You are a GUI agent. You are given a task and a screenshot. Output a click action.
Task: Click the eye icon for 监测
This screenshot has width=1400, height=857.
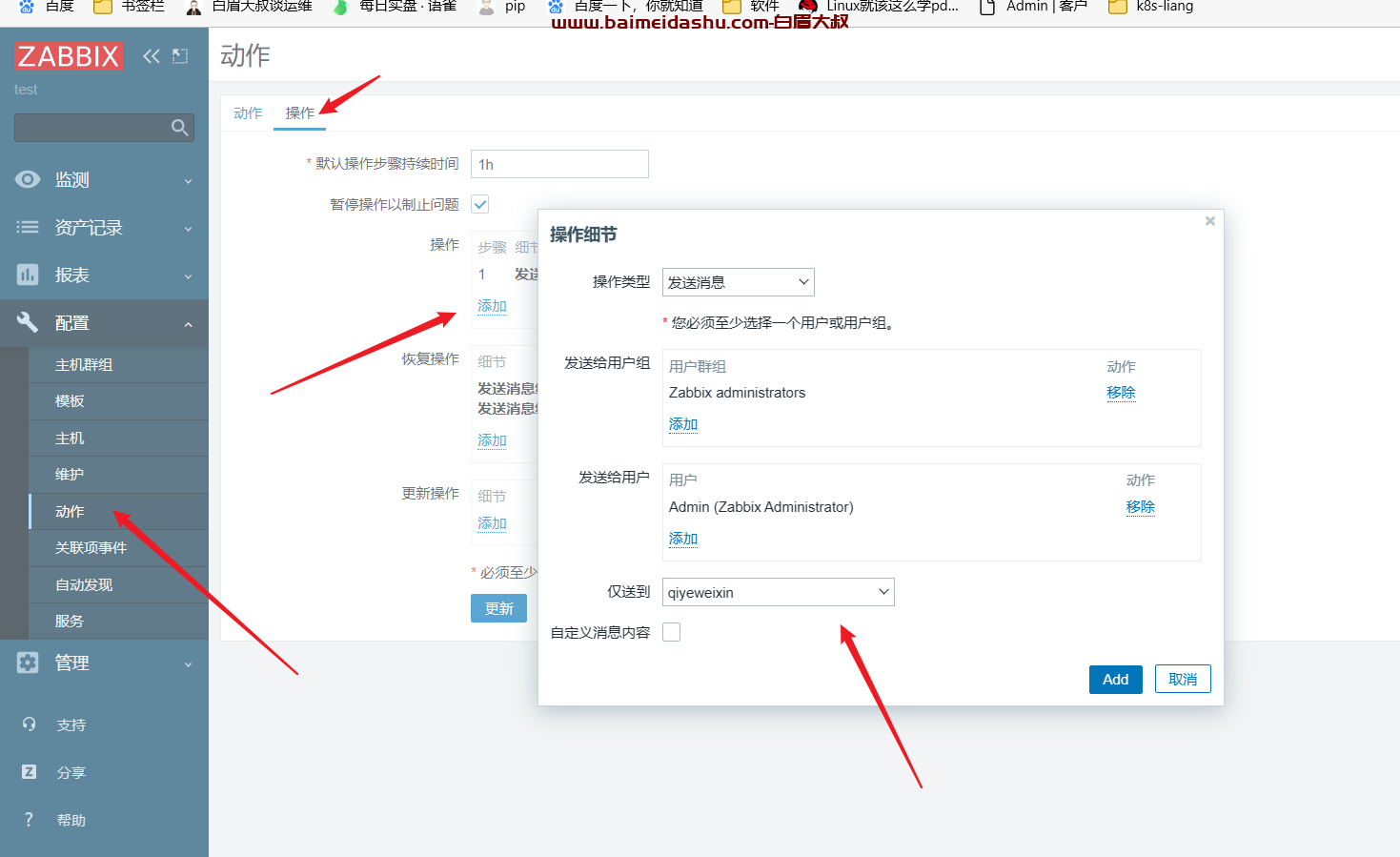tap(28, 179)
